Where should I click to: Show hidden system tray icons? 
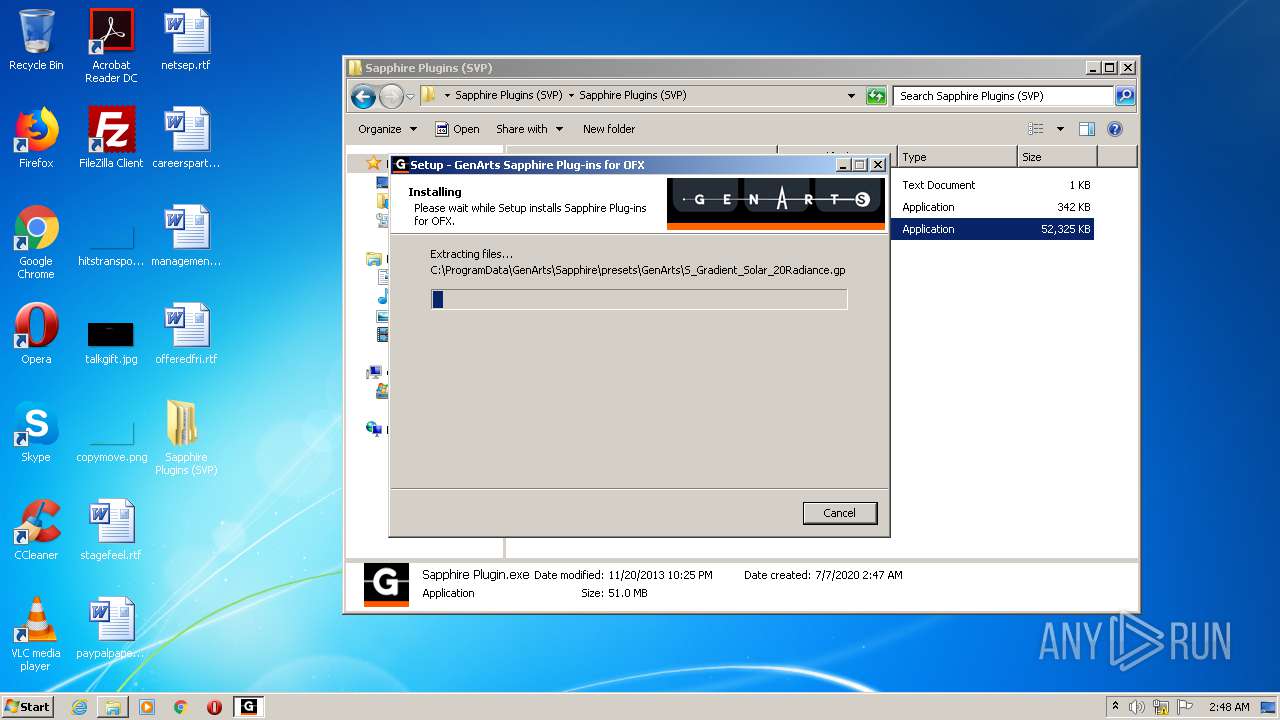point(1115,707)
